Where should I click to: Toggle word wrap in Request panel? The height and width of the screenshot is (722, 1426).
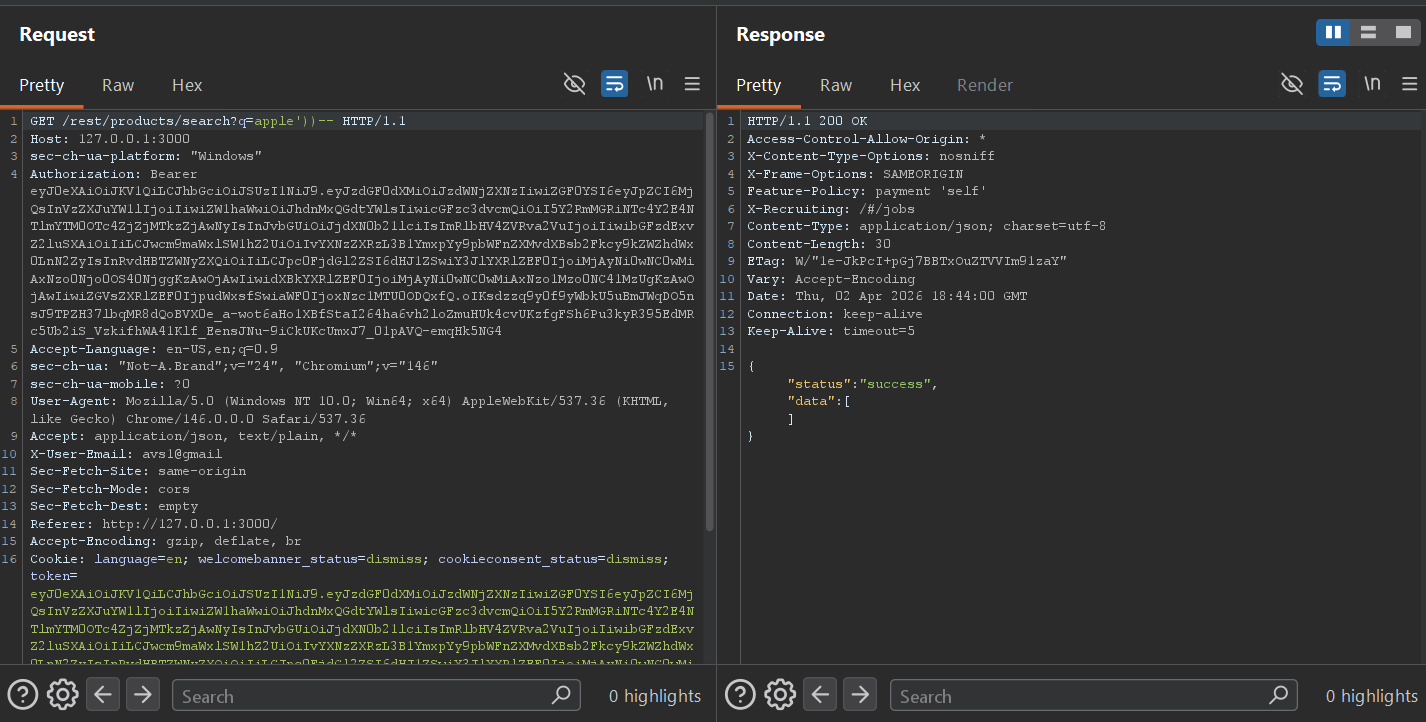point(614,84)
